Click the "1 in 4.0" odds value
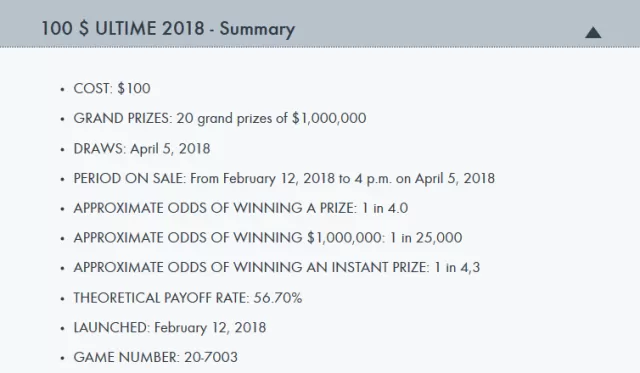Viewport: 640px width, 373px height. click(385, 208)
